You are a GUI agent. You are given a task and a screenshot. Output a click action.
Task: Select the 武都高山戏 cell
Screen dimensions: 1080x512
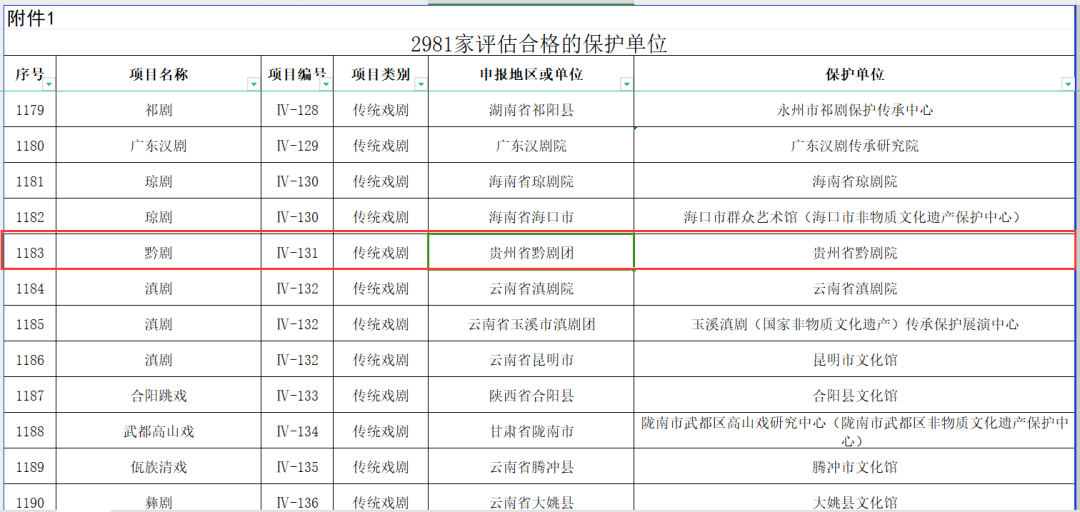tap(158, 432)
